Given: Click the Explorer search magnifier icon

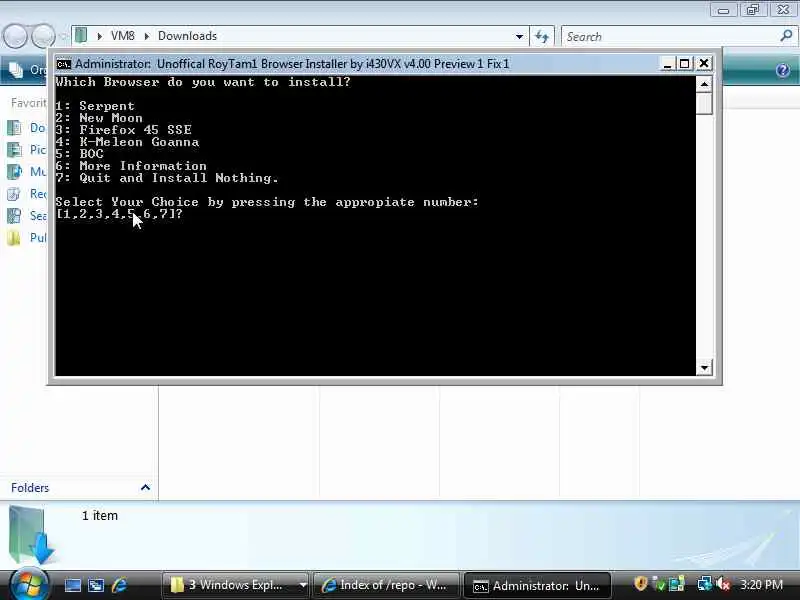Looking at the screenshot, I should tap(786, 36).
